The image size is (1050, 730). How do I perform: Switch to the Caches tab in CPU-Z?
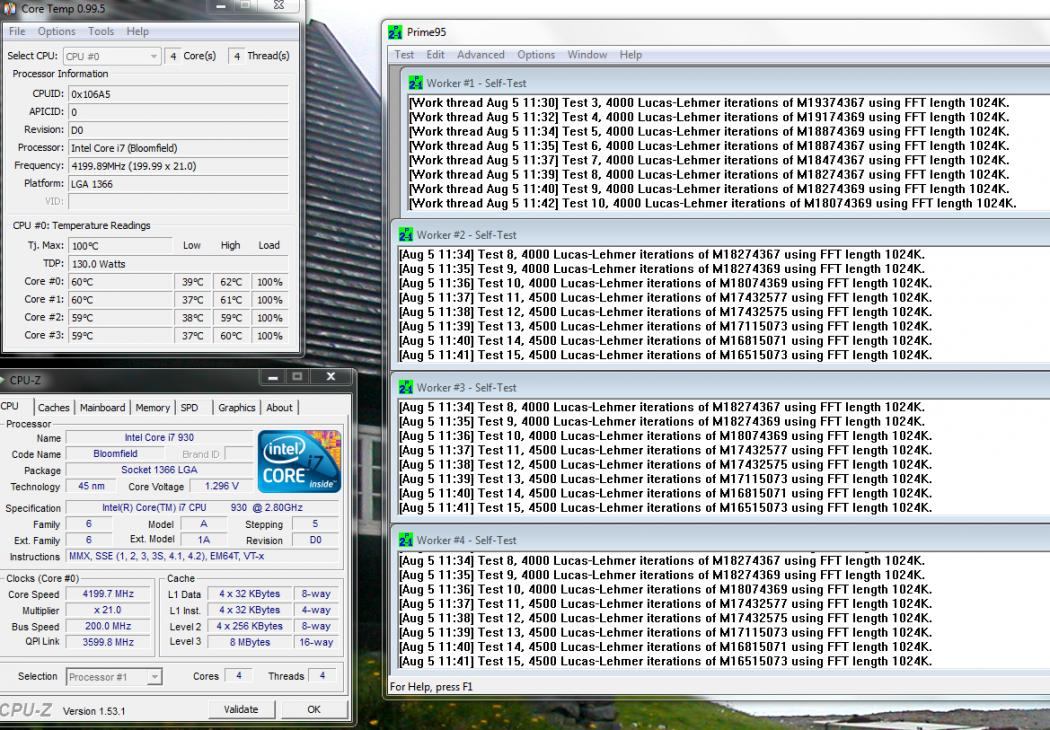[54, 408]
